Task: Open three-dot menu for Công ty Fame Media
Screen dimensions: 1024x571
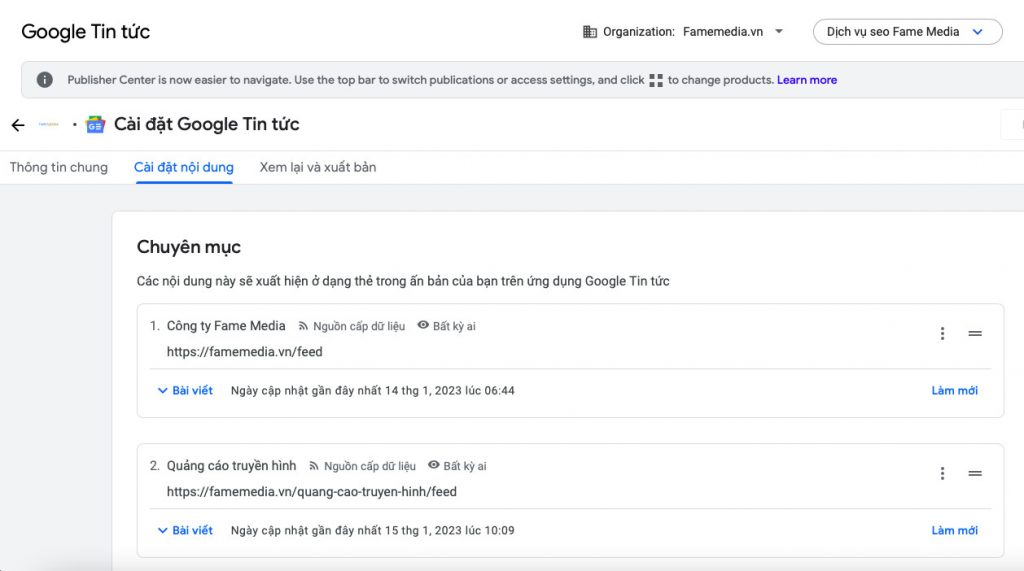Action: 942,334
